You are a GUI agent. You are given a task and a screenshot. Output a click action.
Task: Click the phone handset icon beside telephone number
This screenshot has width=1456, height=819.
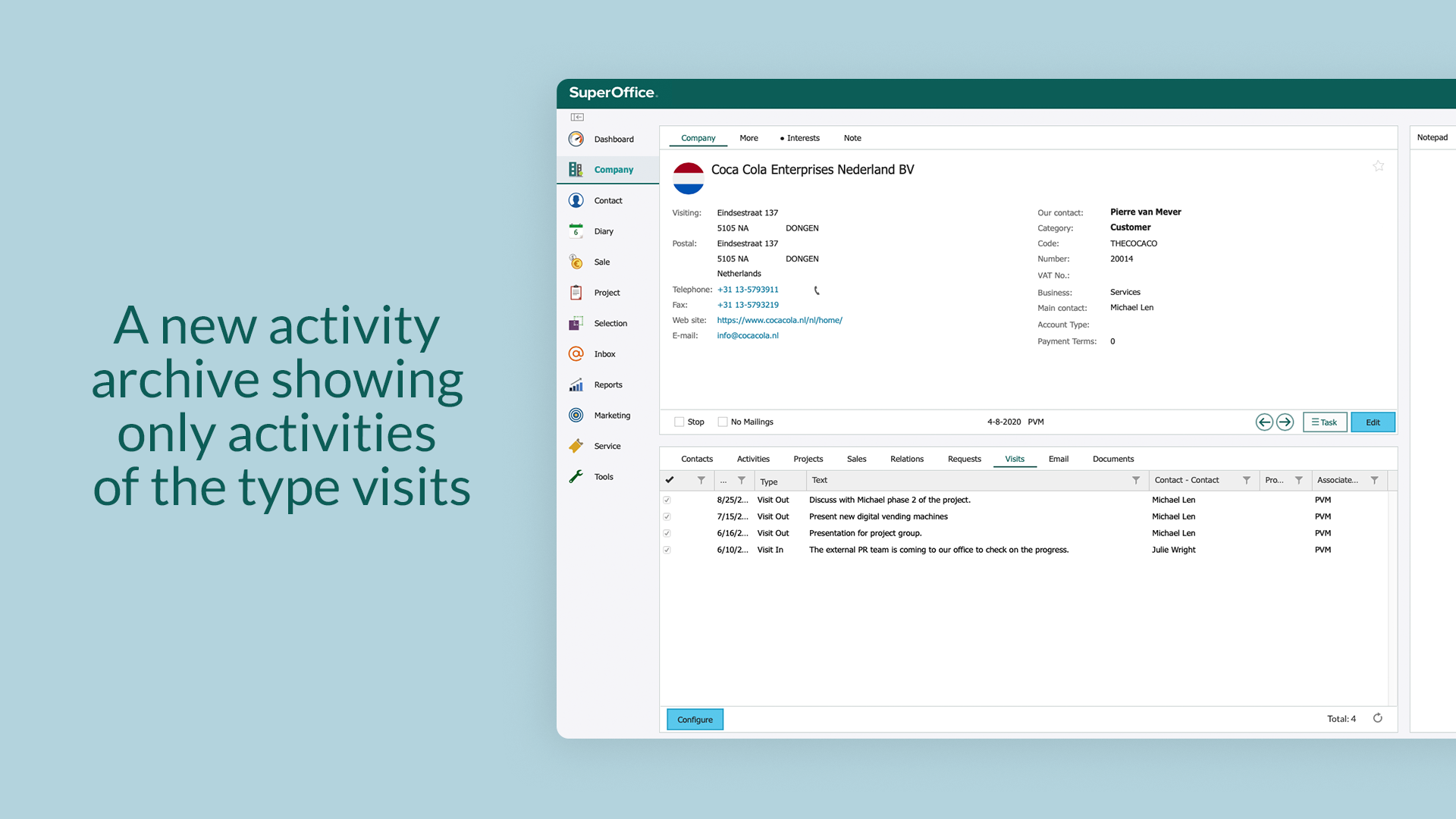[x=817, y=290]
